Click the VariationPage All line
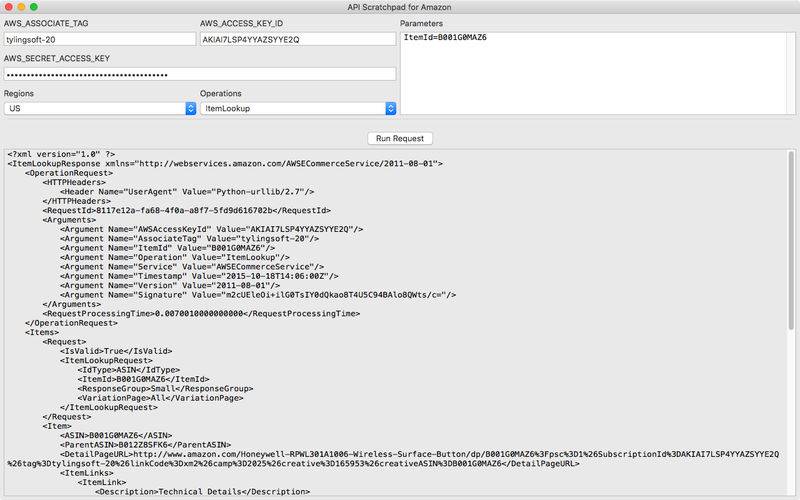Viewport: 800px width, 500px height. pos(160,398)
